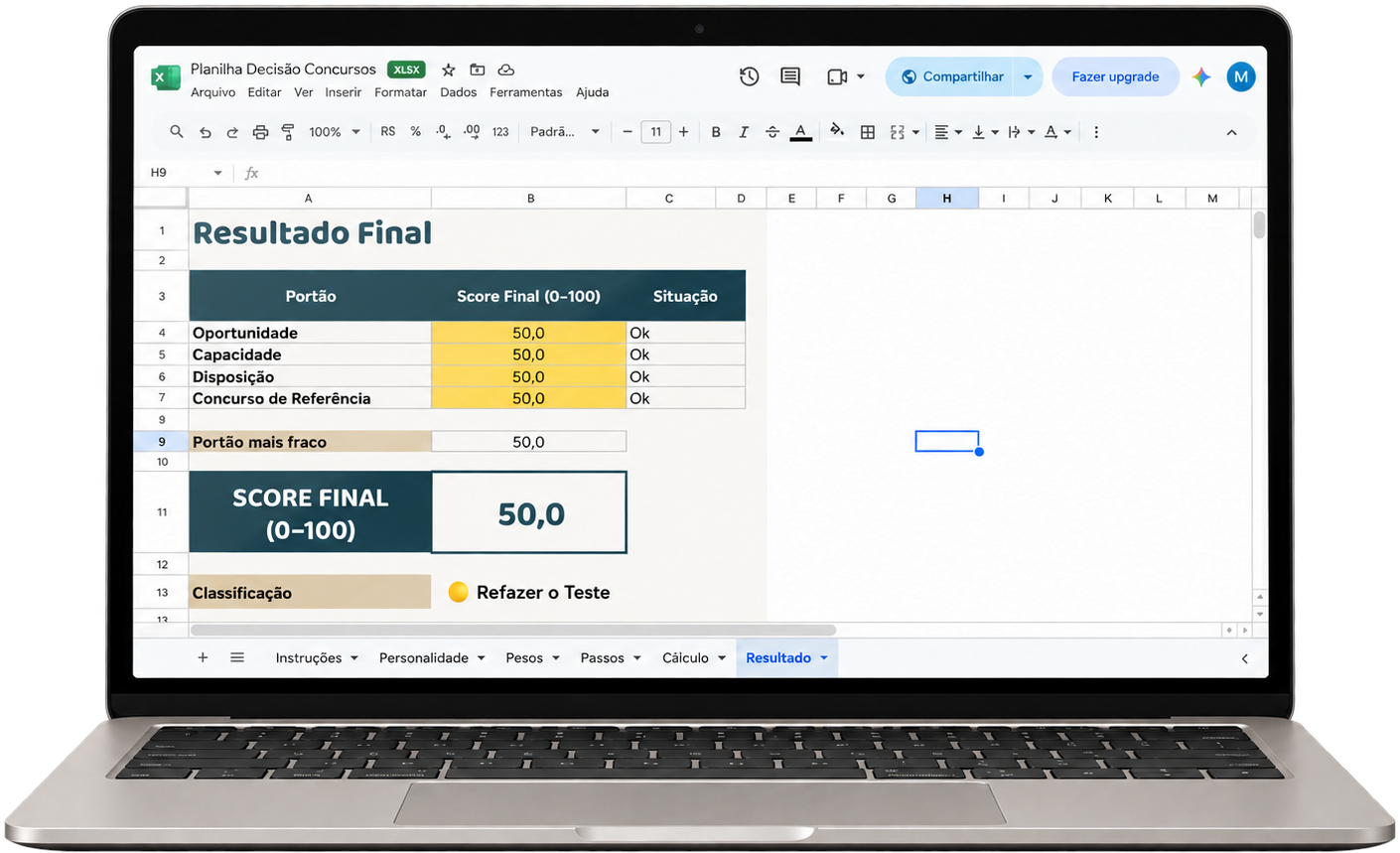Toggle bold formatting

[716, 132]
